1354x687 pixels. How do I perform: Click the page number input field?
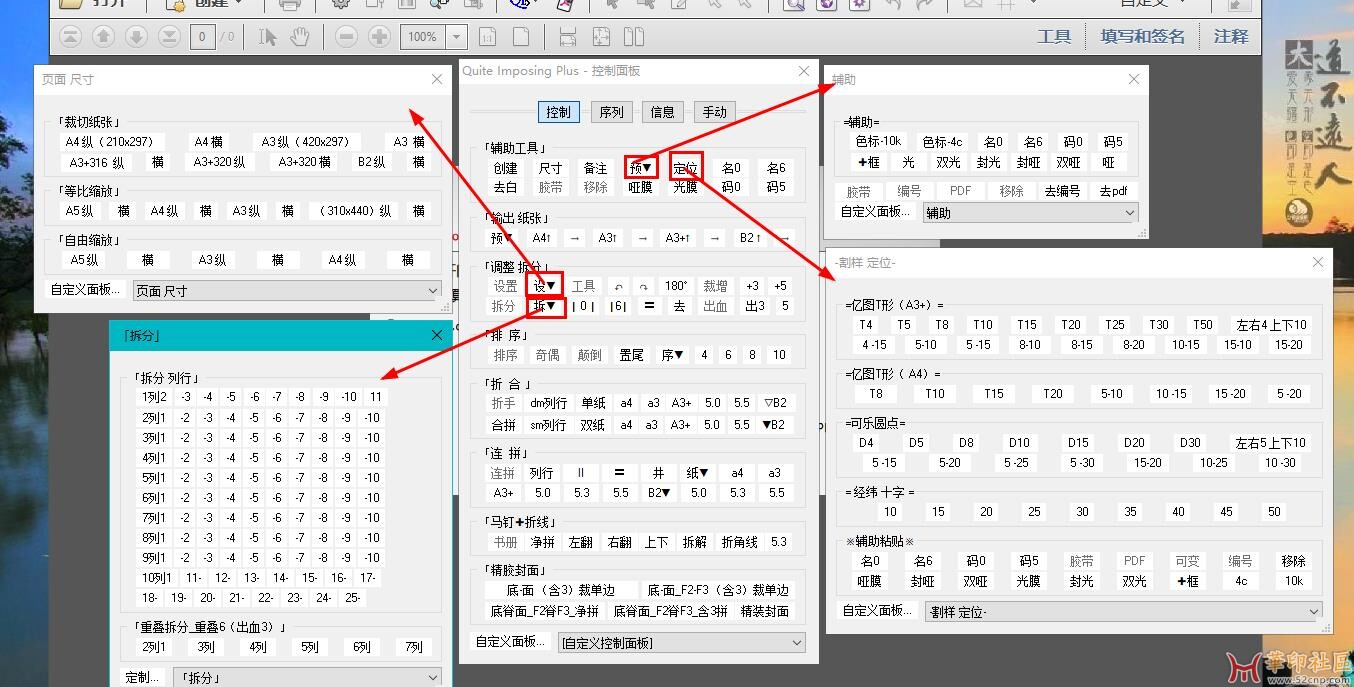pos(203,37)
